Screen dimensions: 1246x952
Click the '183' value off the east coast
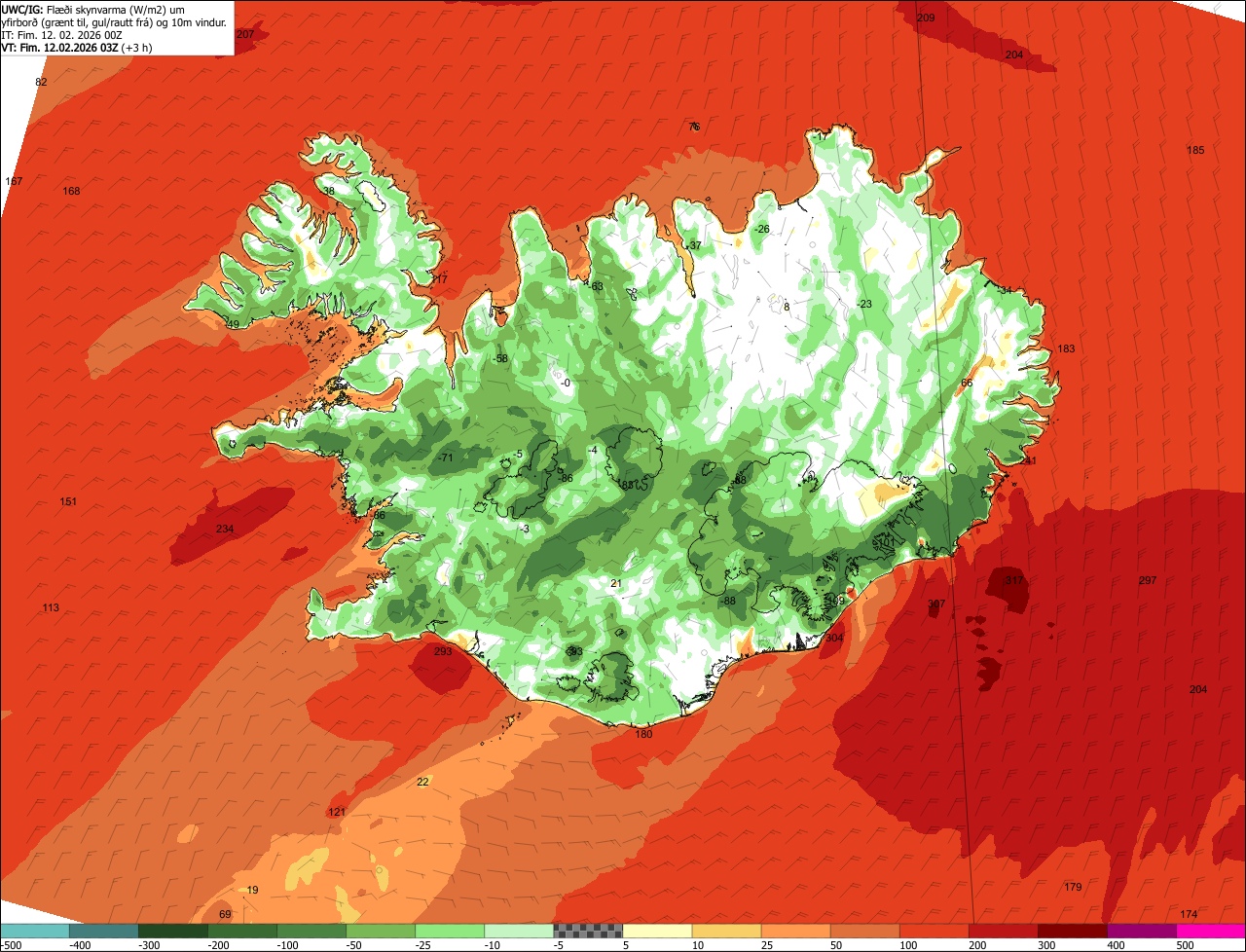(1066, 348)
